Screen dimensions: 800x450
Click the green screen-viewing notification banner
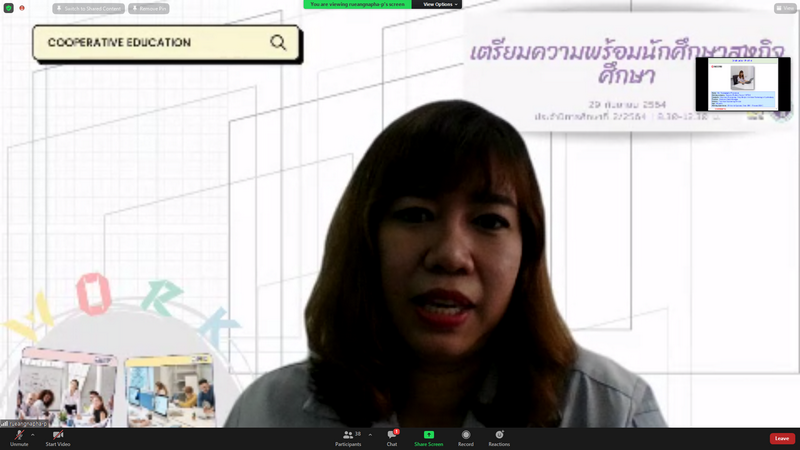point(357,4)
